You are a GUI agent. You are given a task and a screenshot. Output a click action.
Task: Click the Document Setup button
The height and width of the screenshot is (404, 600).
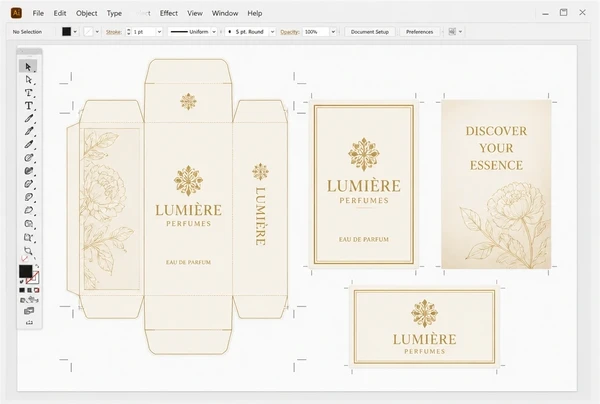point(370,32)
